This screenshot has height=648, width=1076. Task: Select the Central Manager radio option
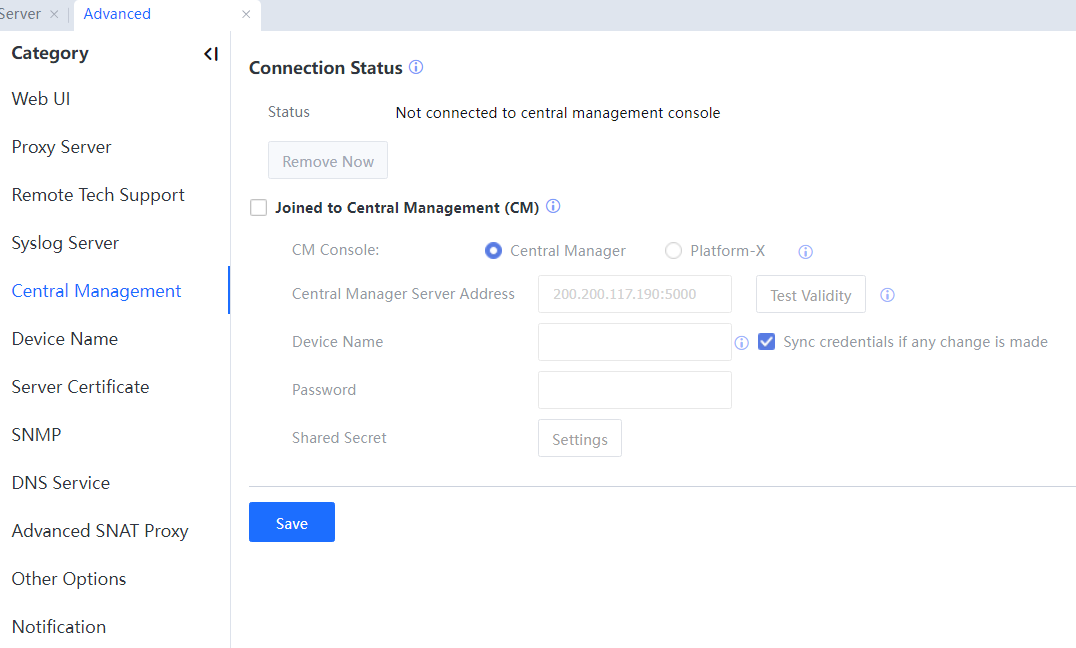coord(493,251)
